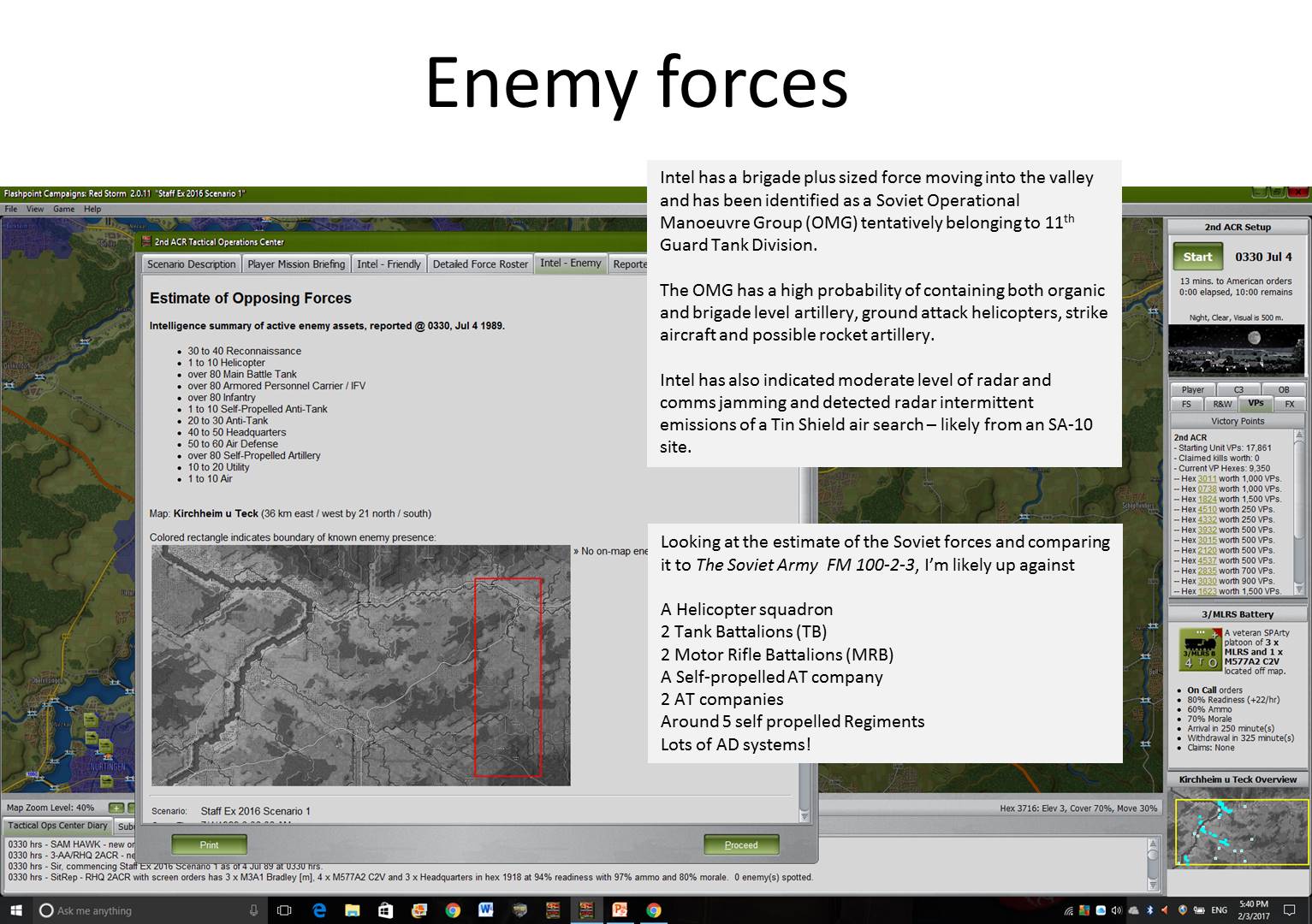Screen dimensions: 1312x924
Task: Click the map zoom in plus button
Action: tap(116, 808)
